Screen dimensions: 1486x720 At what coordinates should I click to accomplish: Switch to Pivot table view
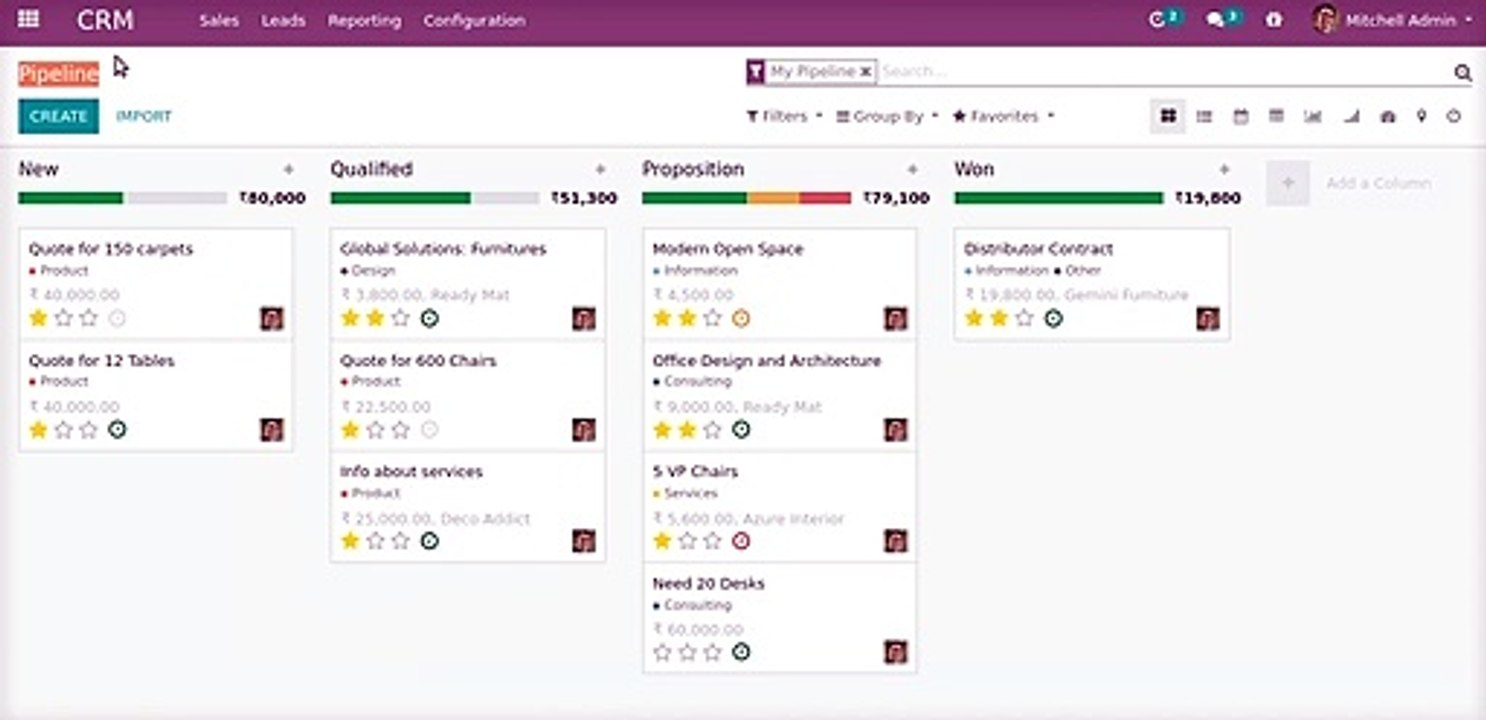click(1276, 116)
